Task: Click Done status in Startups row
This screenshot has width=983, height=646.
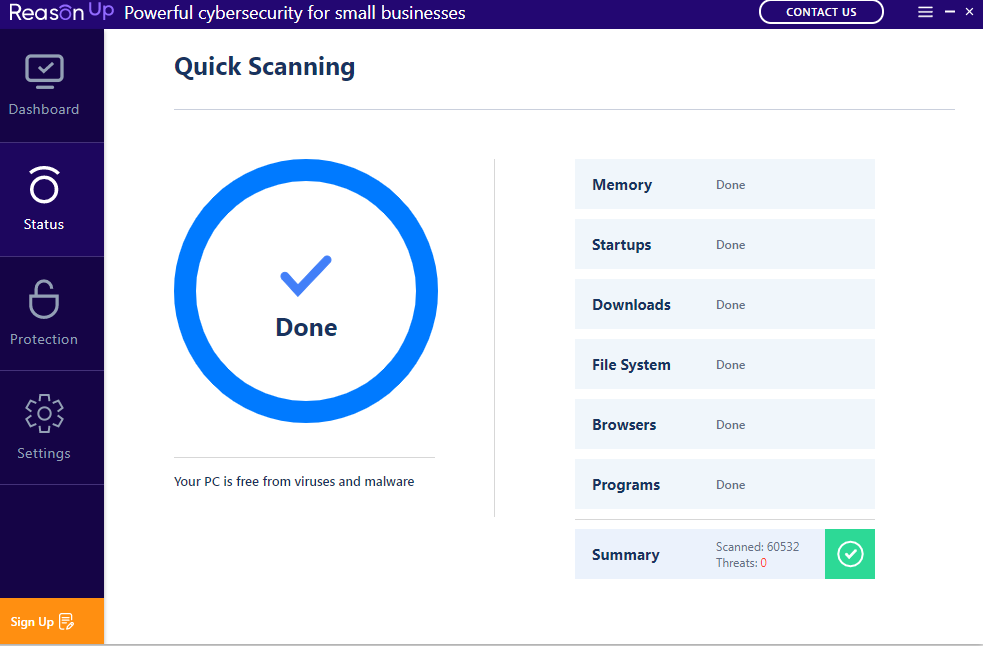Action: click(730, 245)
